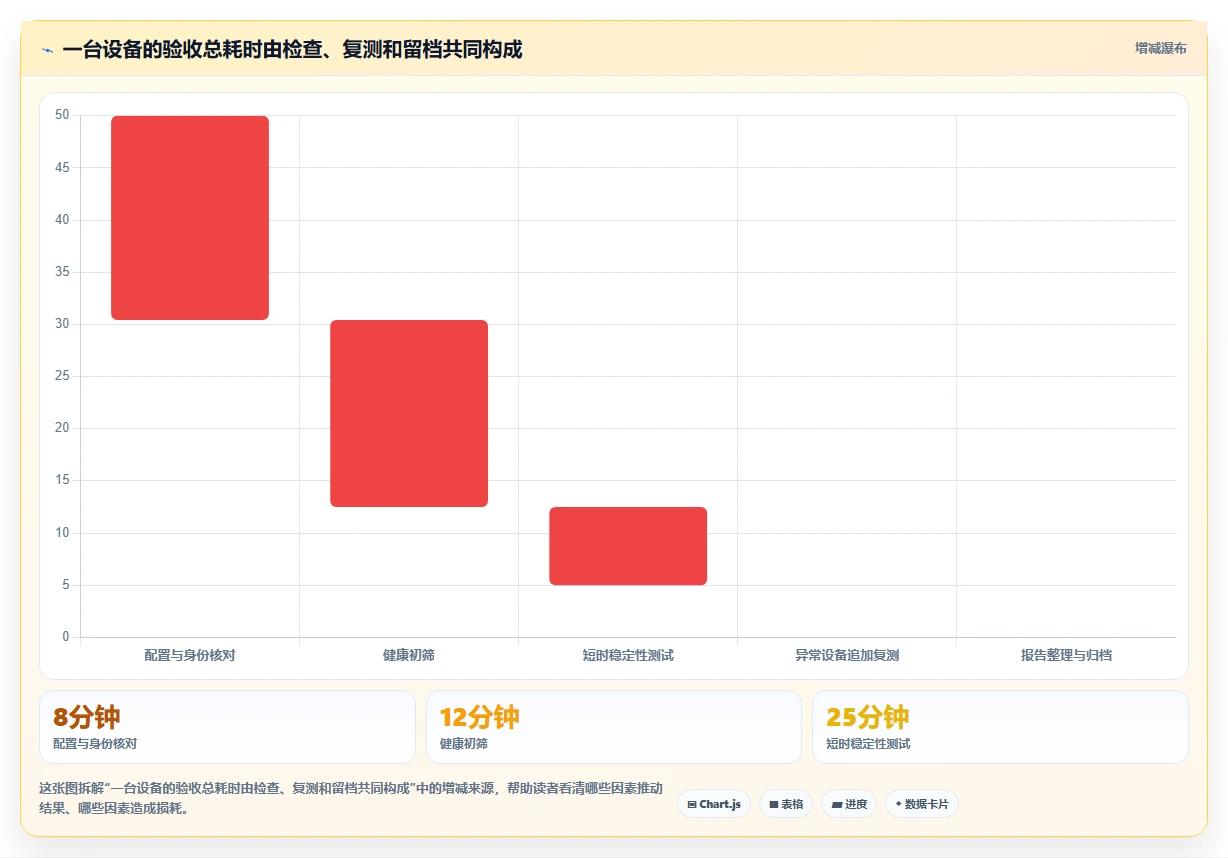Click the red bar for 健康初筛

409,413
